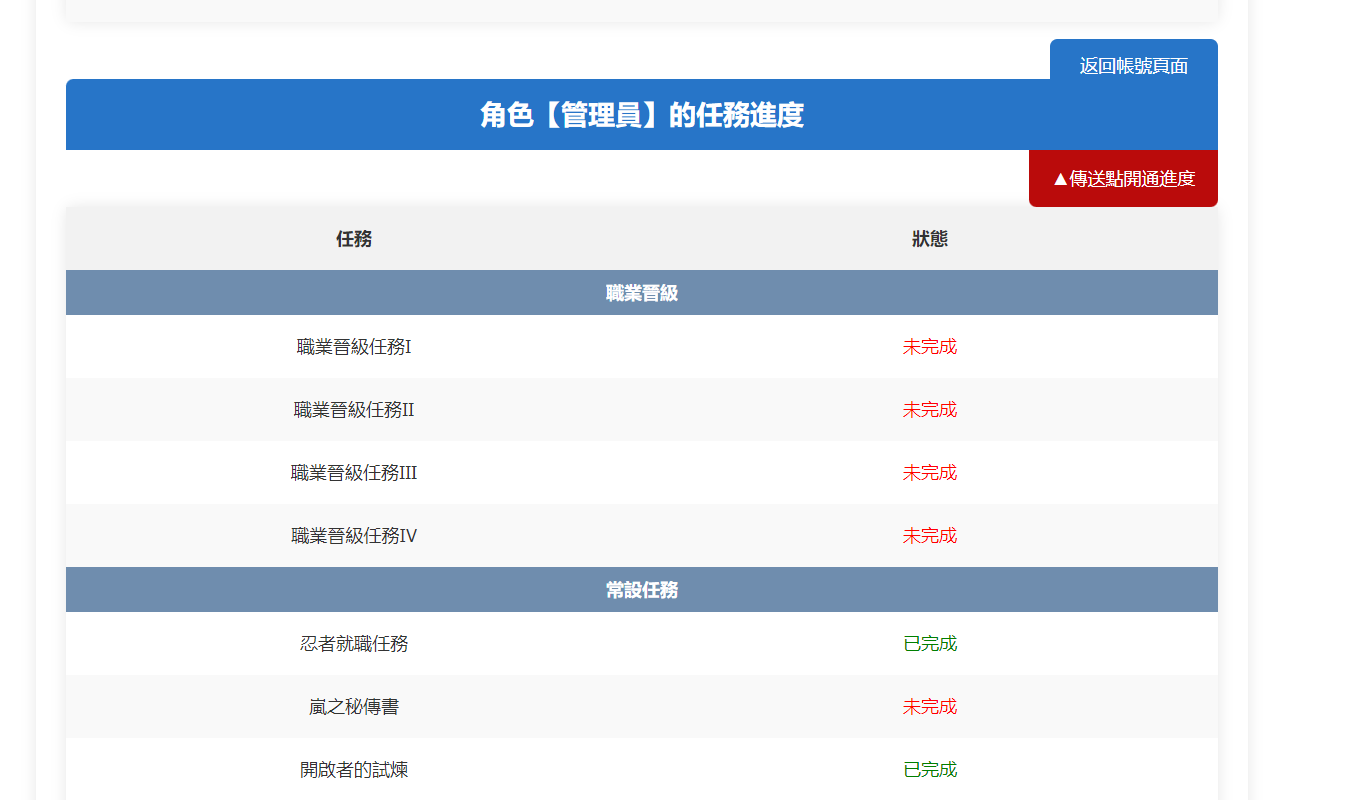
Task: Click the 職業晉級任務II row name
Action: coord(354,410)
